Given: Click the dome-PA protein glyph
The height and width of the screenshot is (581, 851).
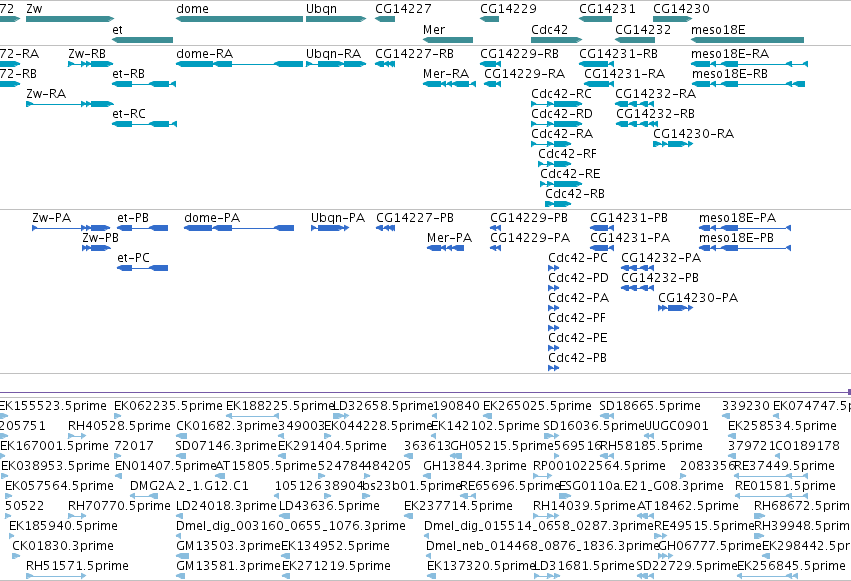Looking at the screenshot, I should 239,228.
